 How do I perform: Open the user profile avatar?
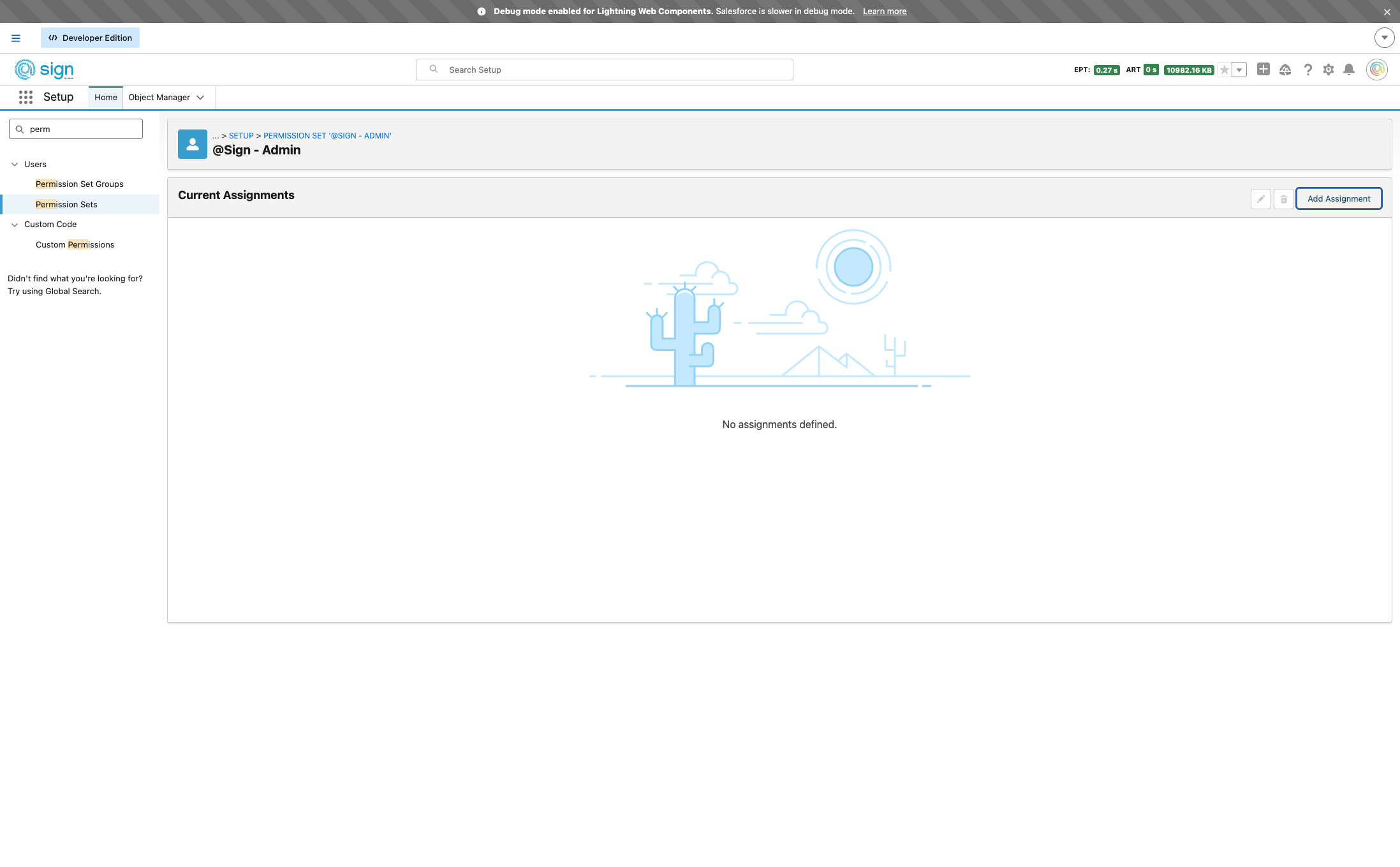coord(1377,69)
